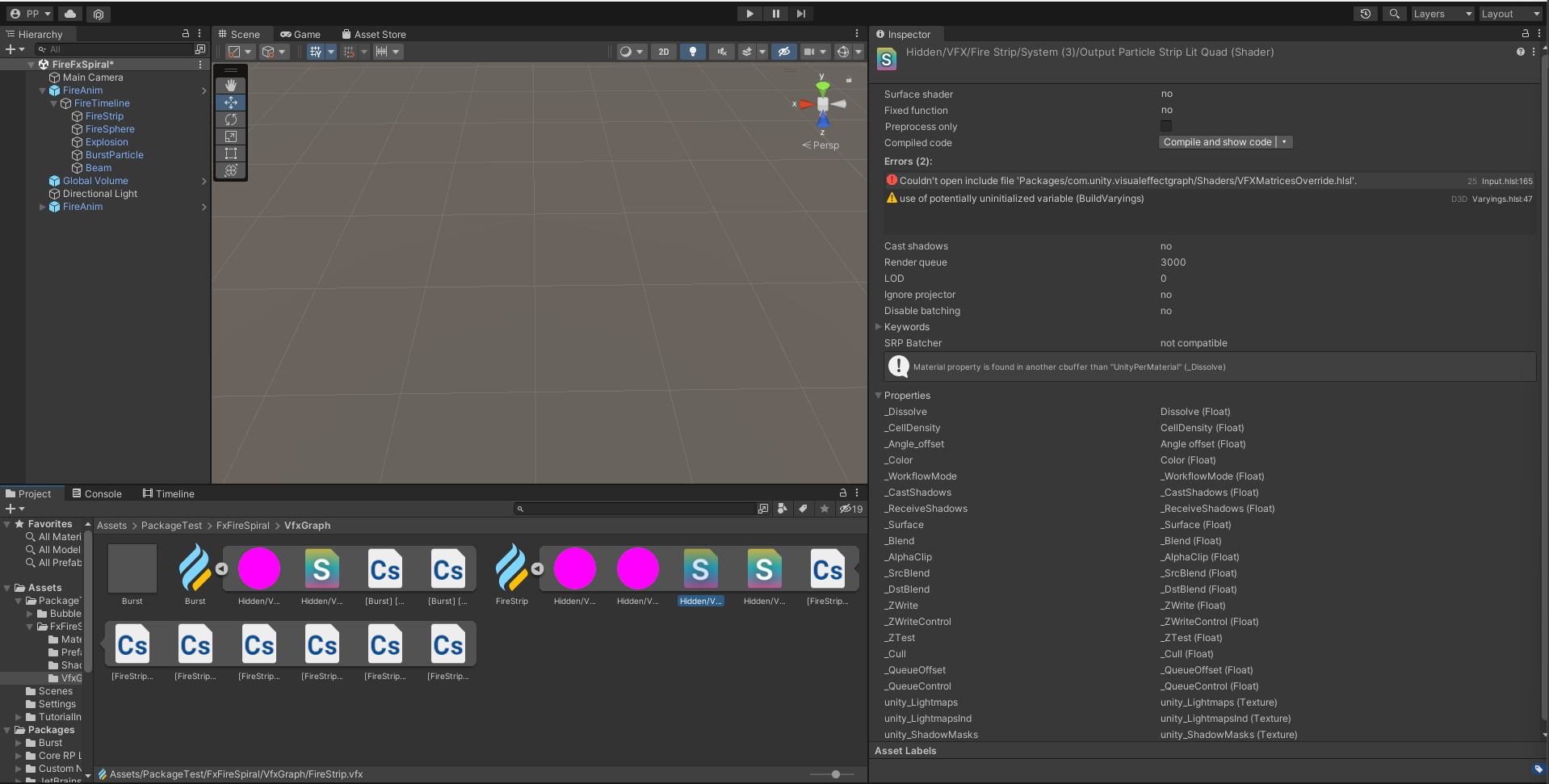Open the FxFireSpiral breadcrumb in the Project path
1549x784 pixels.
[242, 526]
